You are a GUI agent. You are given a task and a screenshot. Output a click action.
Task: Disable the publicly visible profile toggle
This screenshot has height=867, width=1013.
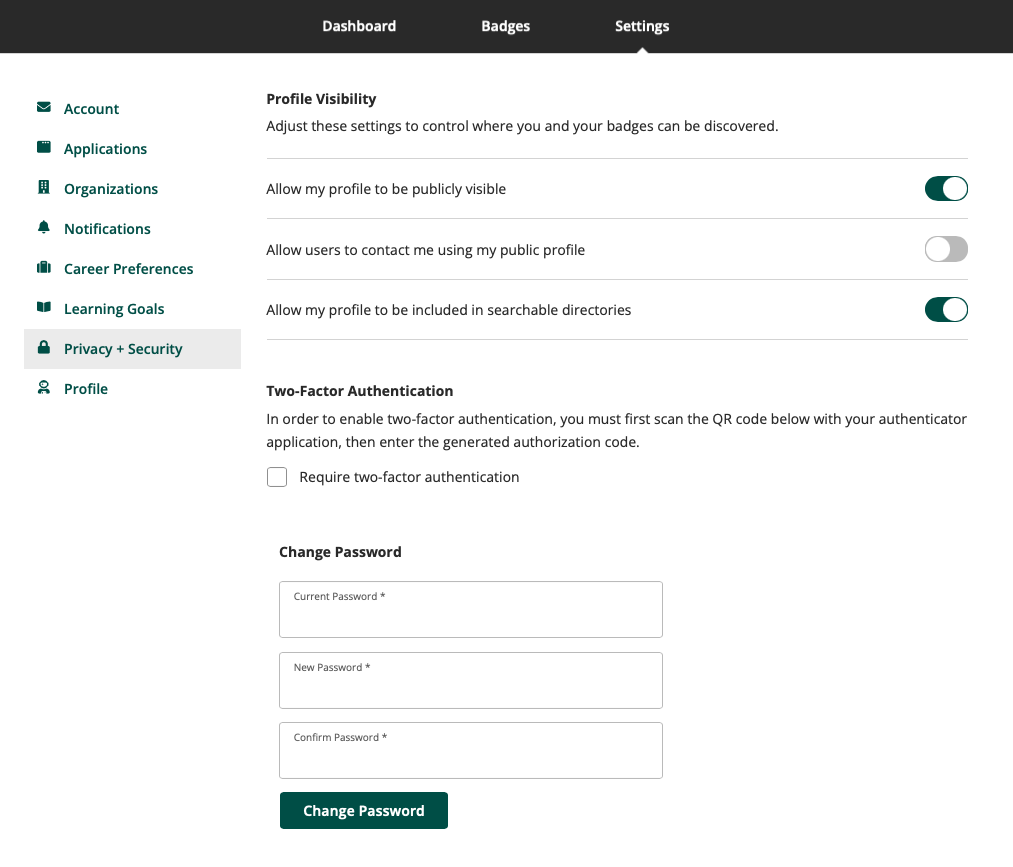pos(946,189)
